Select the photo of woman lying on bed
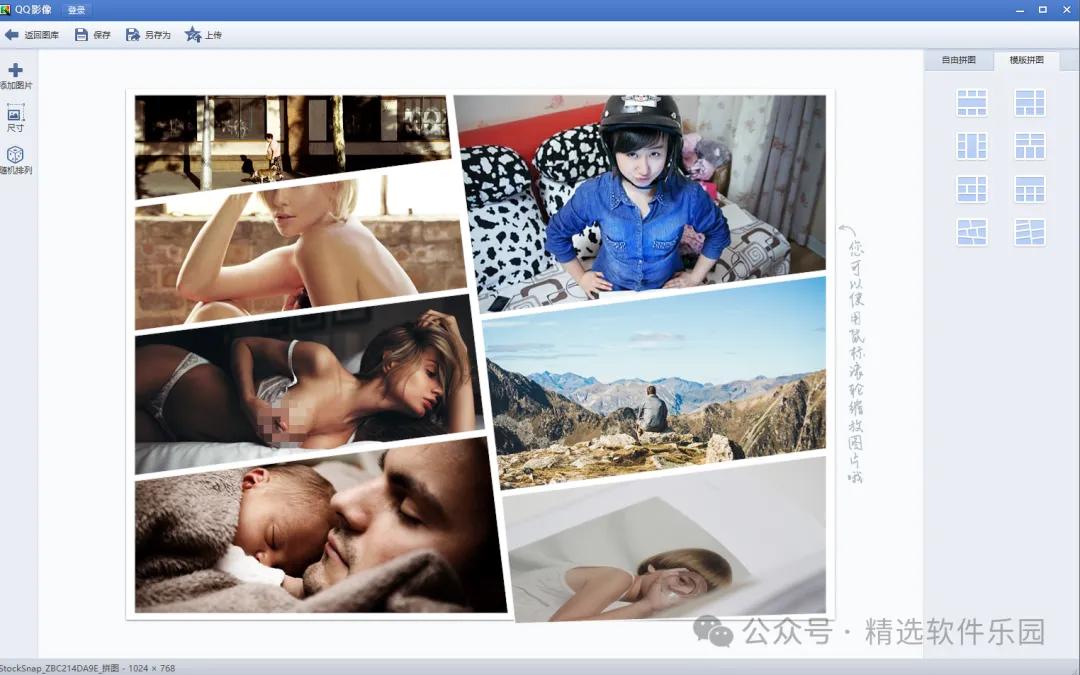This screenshot has width=1080, height=675. point(309,383)
